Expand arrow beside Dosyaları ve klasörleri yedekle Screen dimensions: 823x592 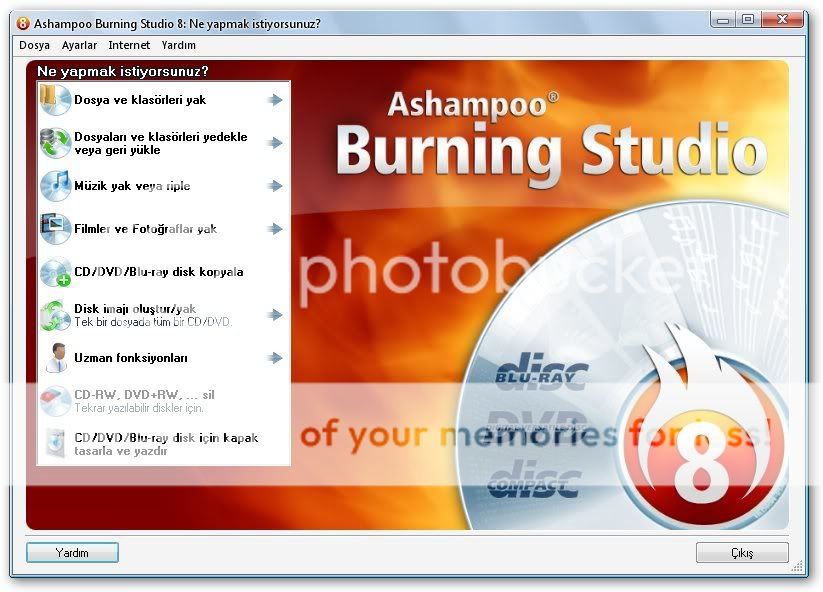(x=275, y=143)
